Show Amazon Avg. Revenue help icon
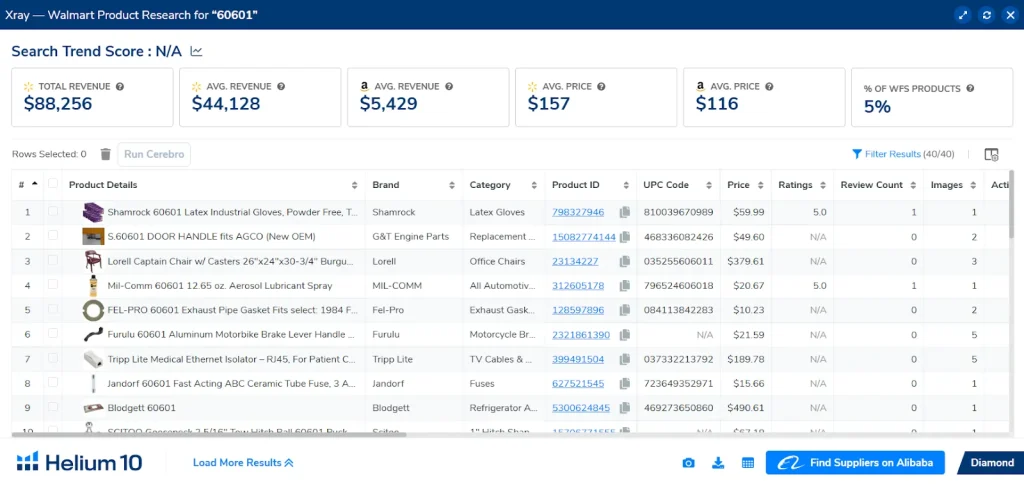 [x=449, y=86]
